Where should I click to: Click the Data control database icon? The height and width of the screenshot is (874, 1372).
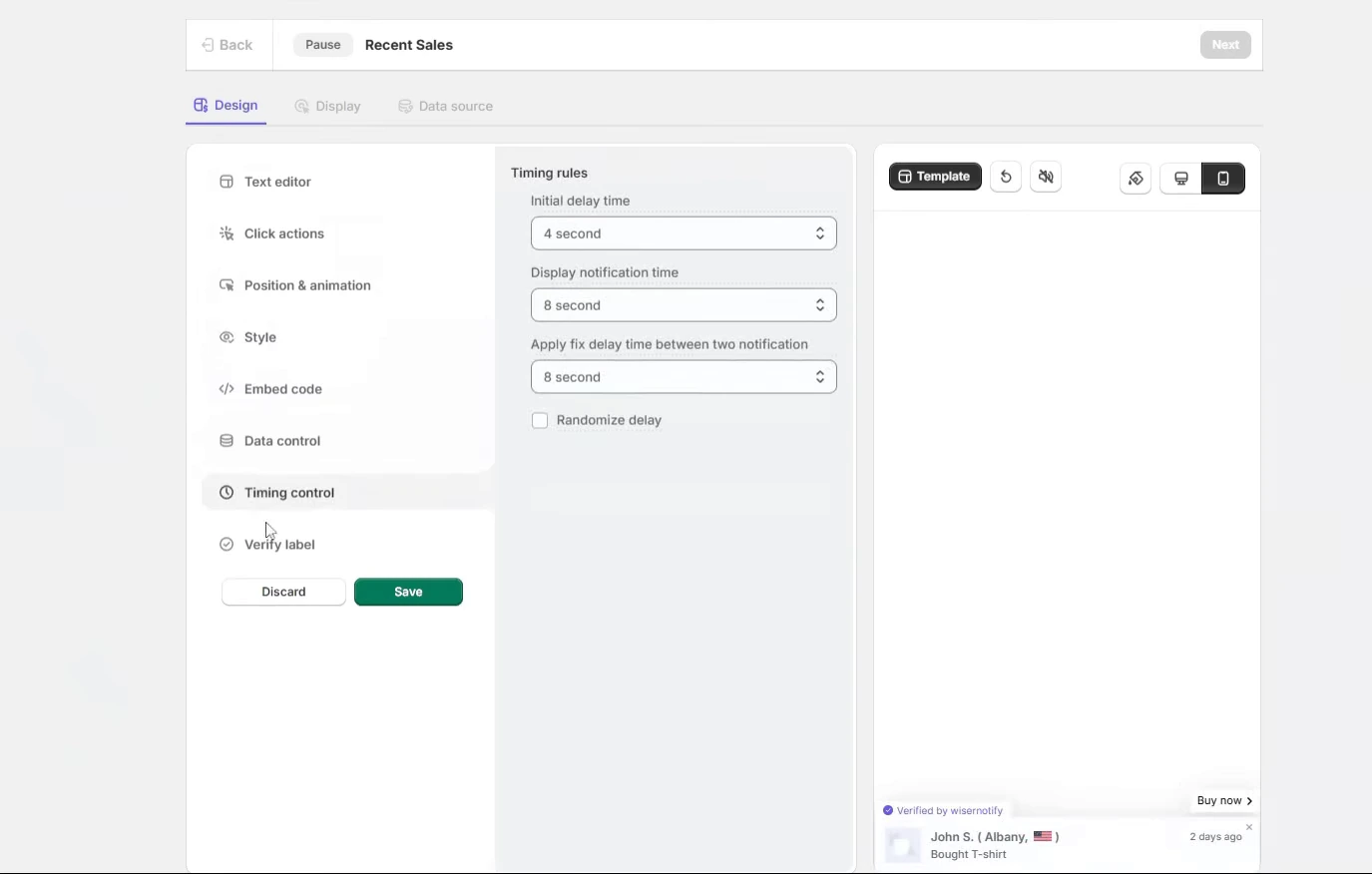pyautogui.click(x=227, y=441)
